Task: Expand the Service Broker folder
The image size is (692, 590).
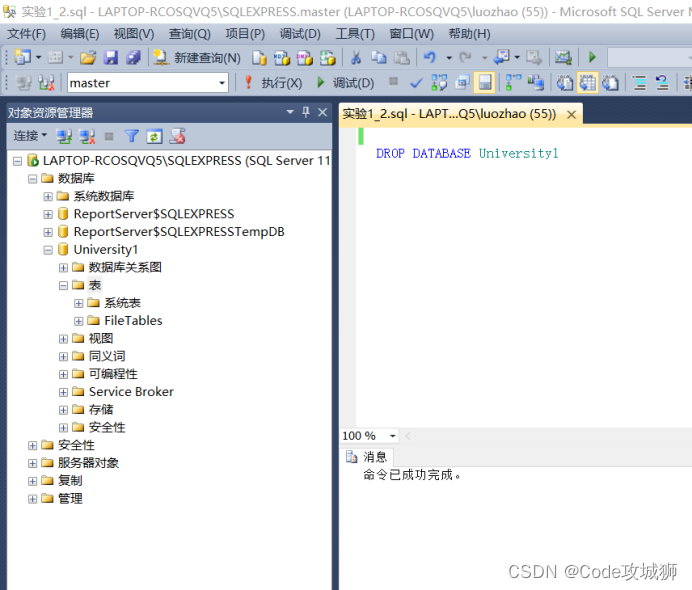Action: click(63, 392)
